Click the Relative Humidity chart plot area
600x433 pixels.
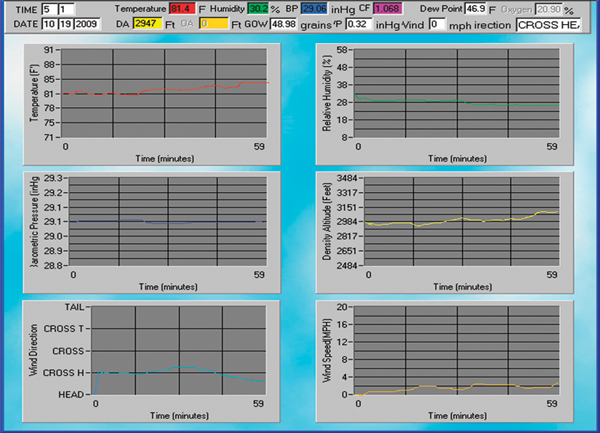pos(457,93)
